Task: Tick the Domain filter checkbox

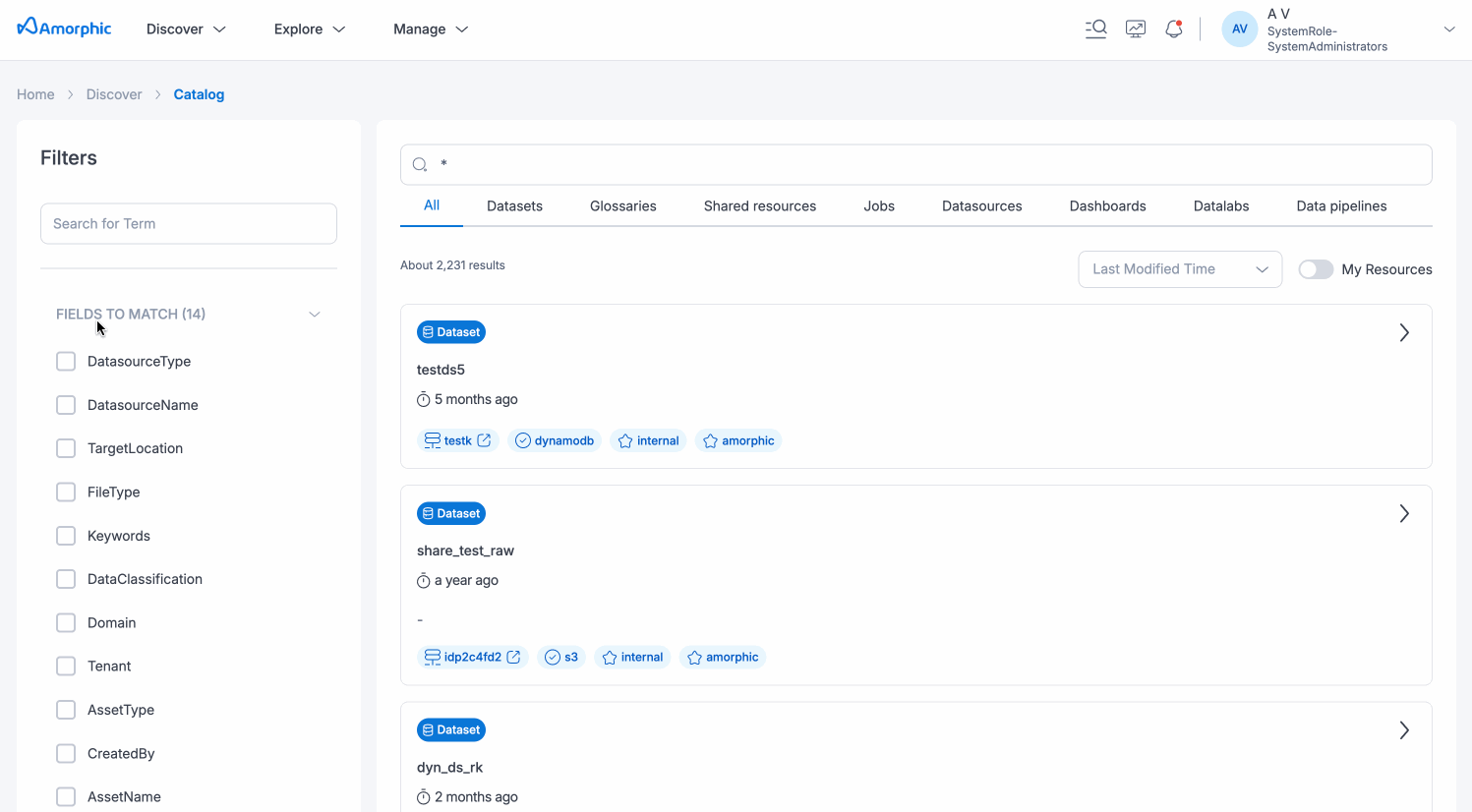Action: [66, 623]
